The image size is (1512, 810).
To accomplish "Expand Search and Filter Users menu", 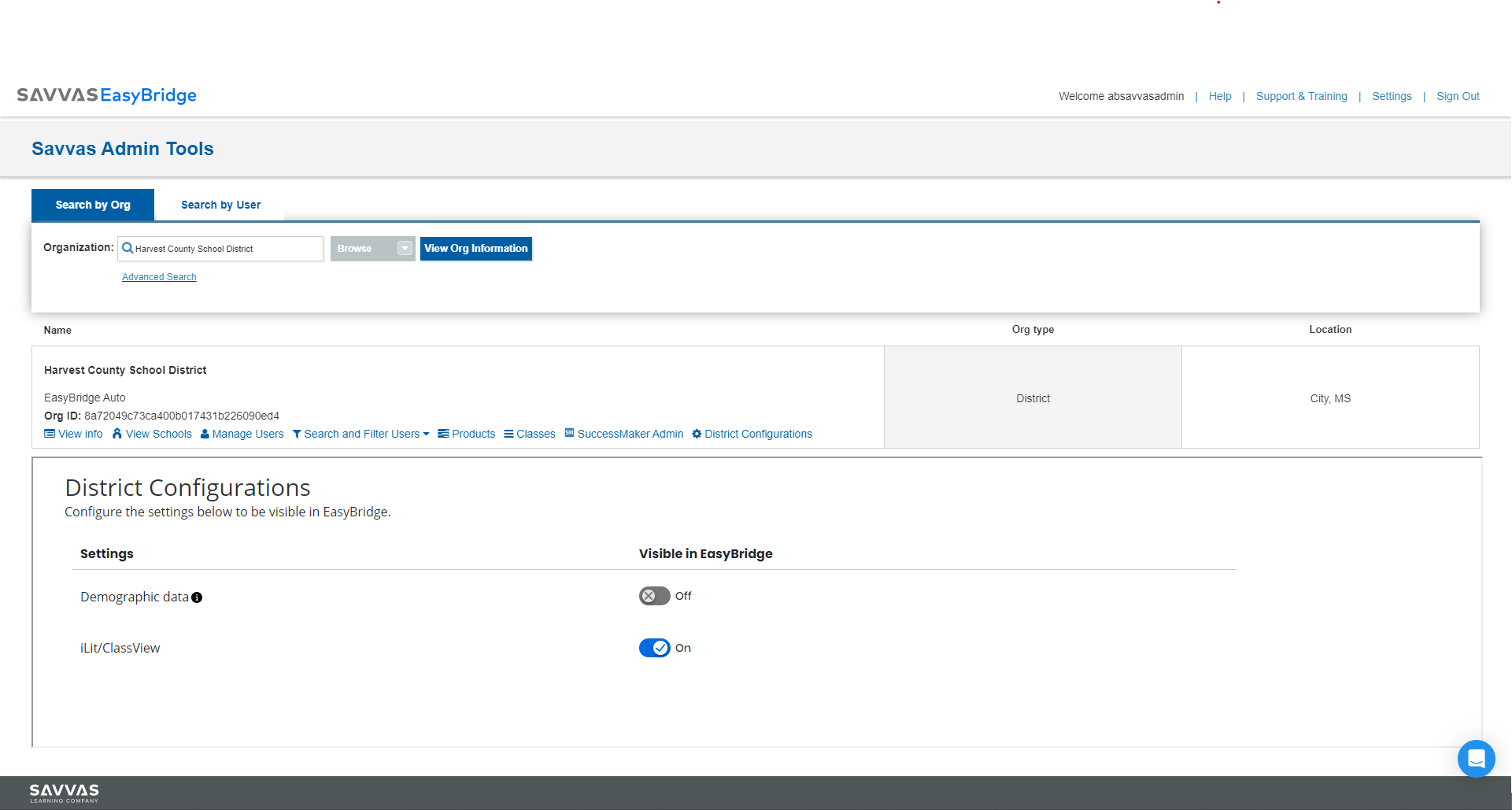I will (x=361, y=434).
